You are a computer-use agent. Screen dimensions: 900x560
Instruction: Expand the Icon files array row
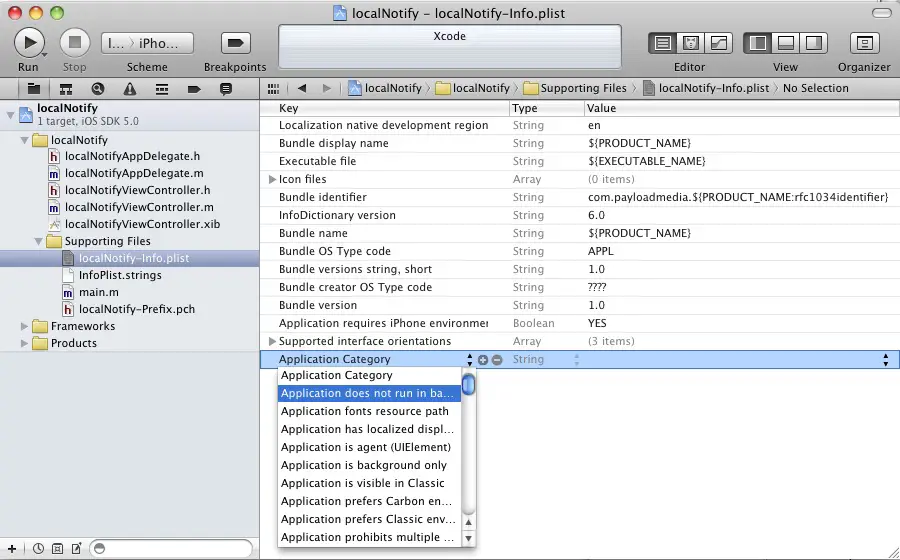[x=272, y=179]
